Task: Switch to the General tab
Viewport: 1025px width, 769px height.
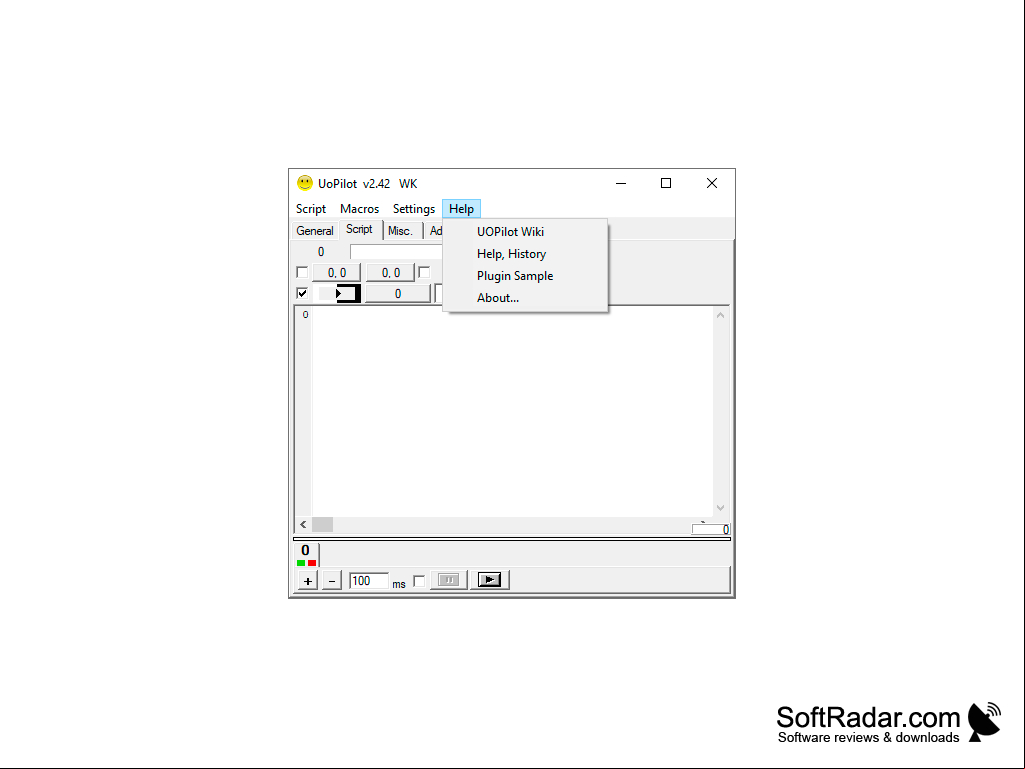Action: pyautogui.click(x=314, y=231)
